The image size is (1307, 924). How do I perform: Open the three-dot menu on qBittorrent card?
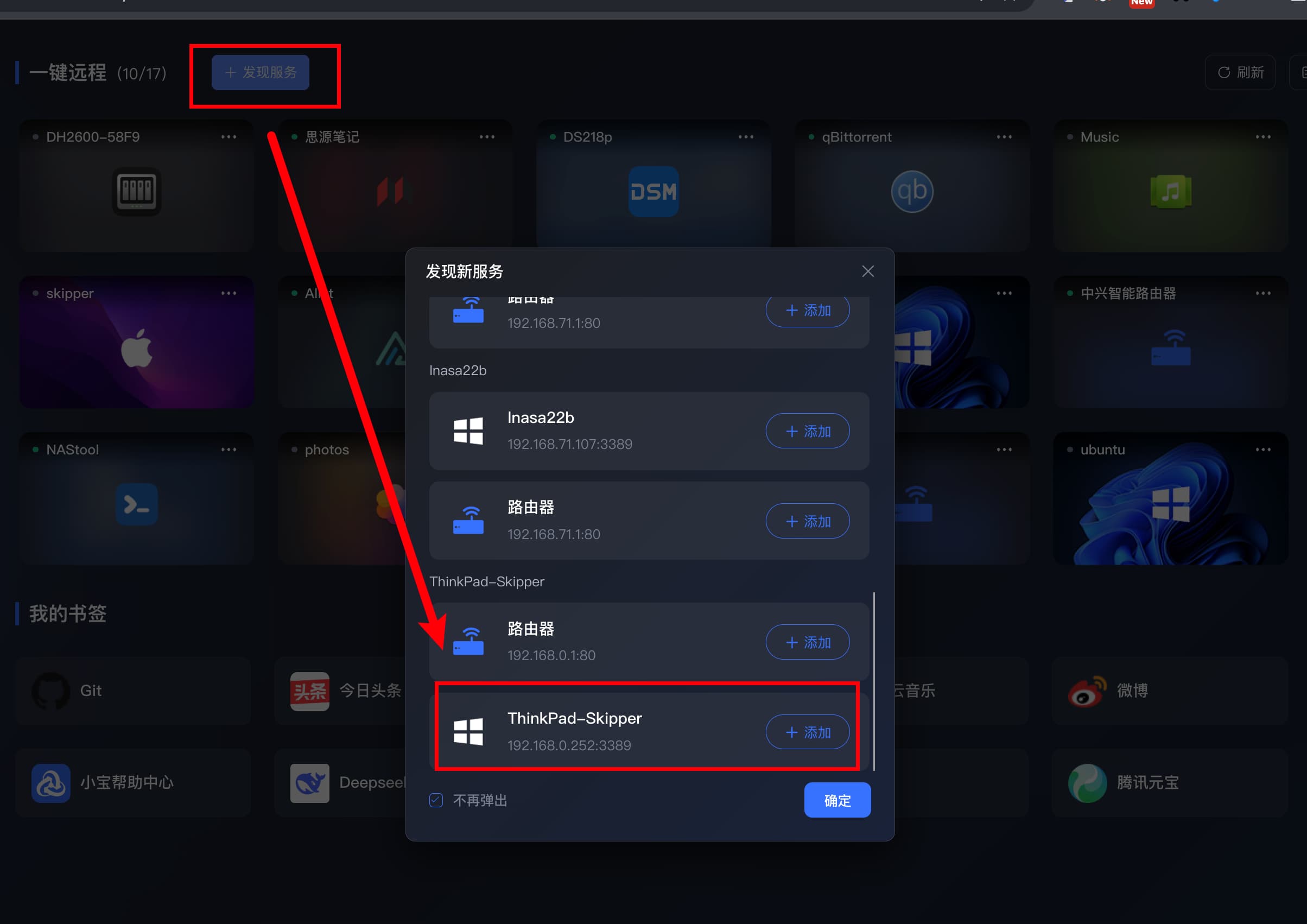(x=1004, y=137)
